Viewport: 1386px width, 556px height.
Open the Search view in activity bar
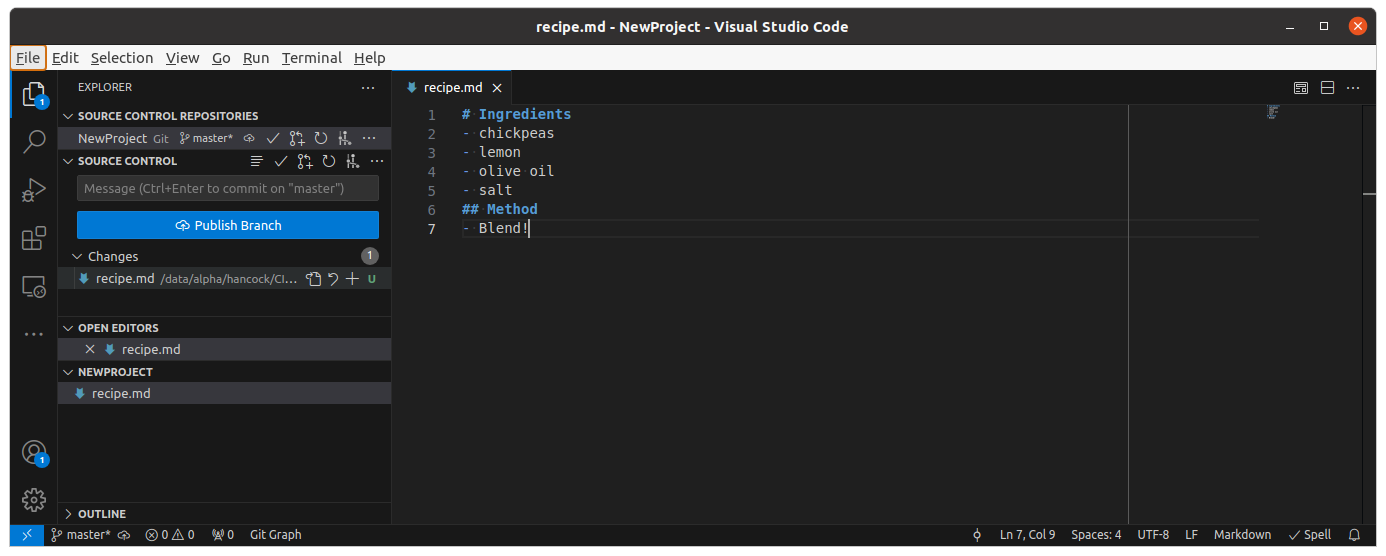pos(34,141)
